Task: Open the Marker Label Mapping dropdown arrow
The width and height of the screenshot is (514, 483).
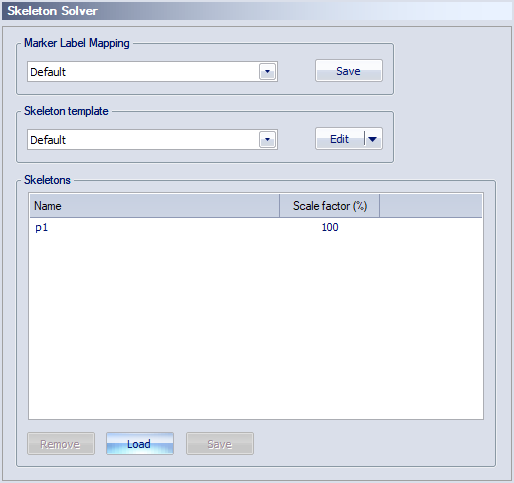Action: pos(267,71)
